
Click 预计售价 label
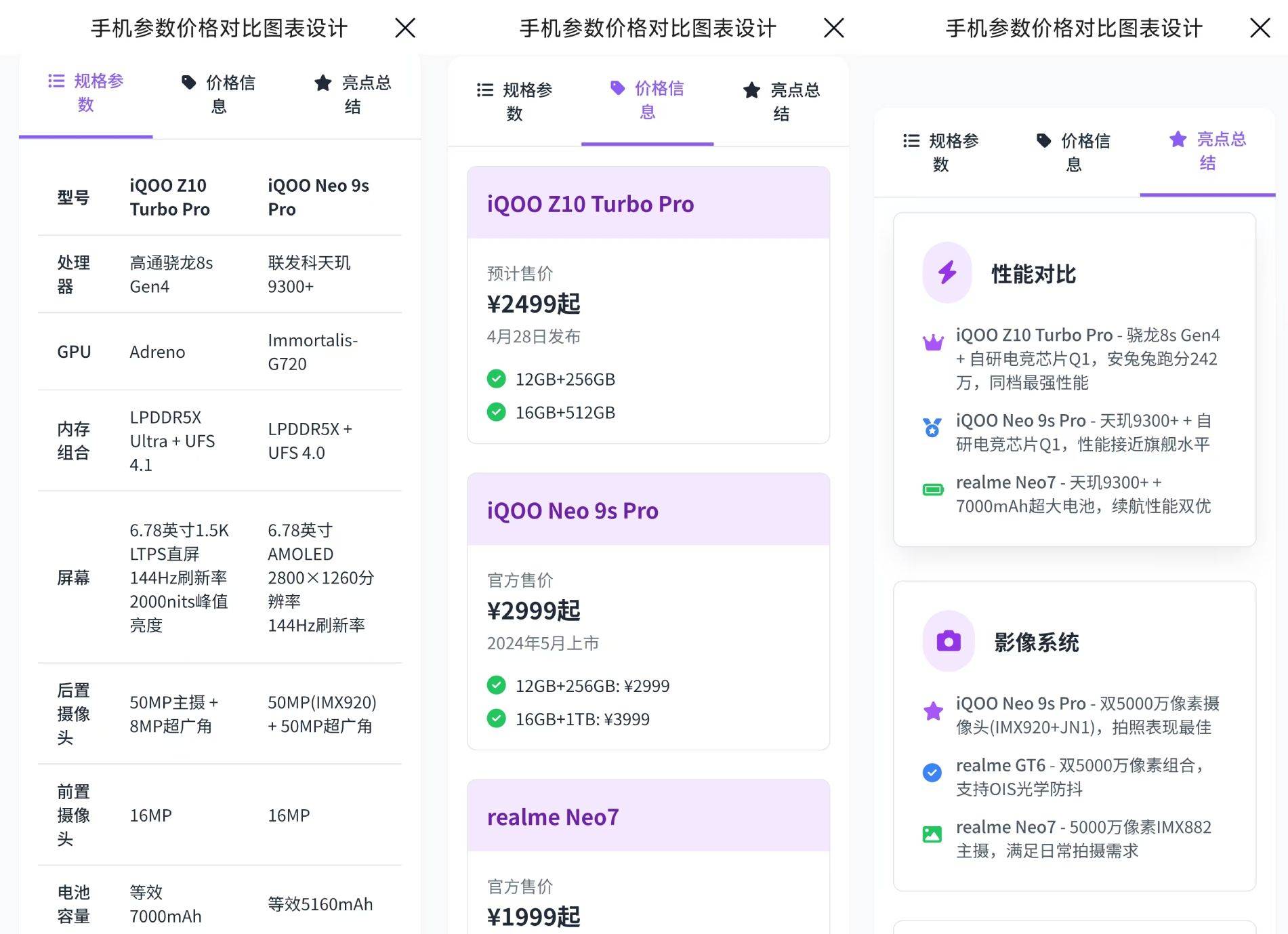[520, 273]
